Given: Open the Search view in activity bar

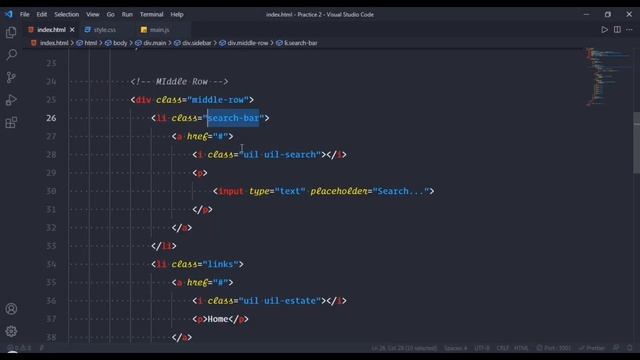Looking at the screenshot, I should (x=11, y=54).
